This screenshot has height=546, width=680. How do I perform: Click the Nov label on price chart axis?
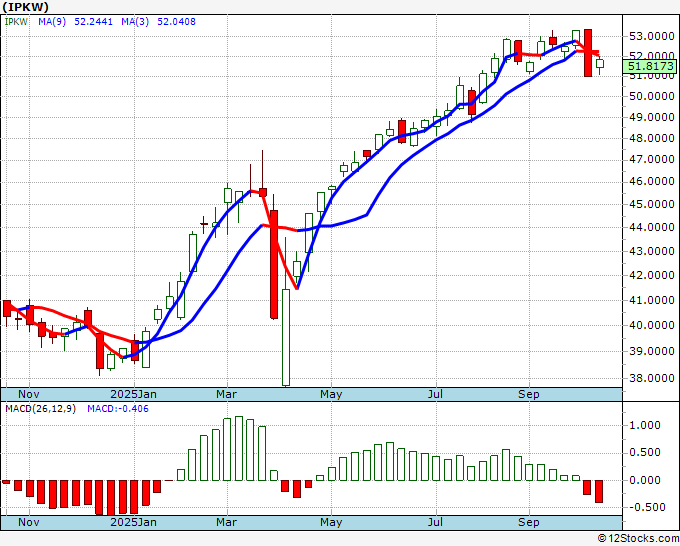click(29, 394)
